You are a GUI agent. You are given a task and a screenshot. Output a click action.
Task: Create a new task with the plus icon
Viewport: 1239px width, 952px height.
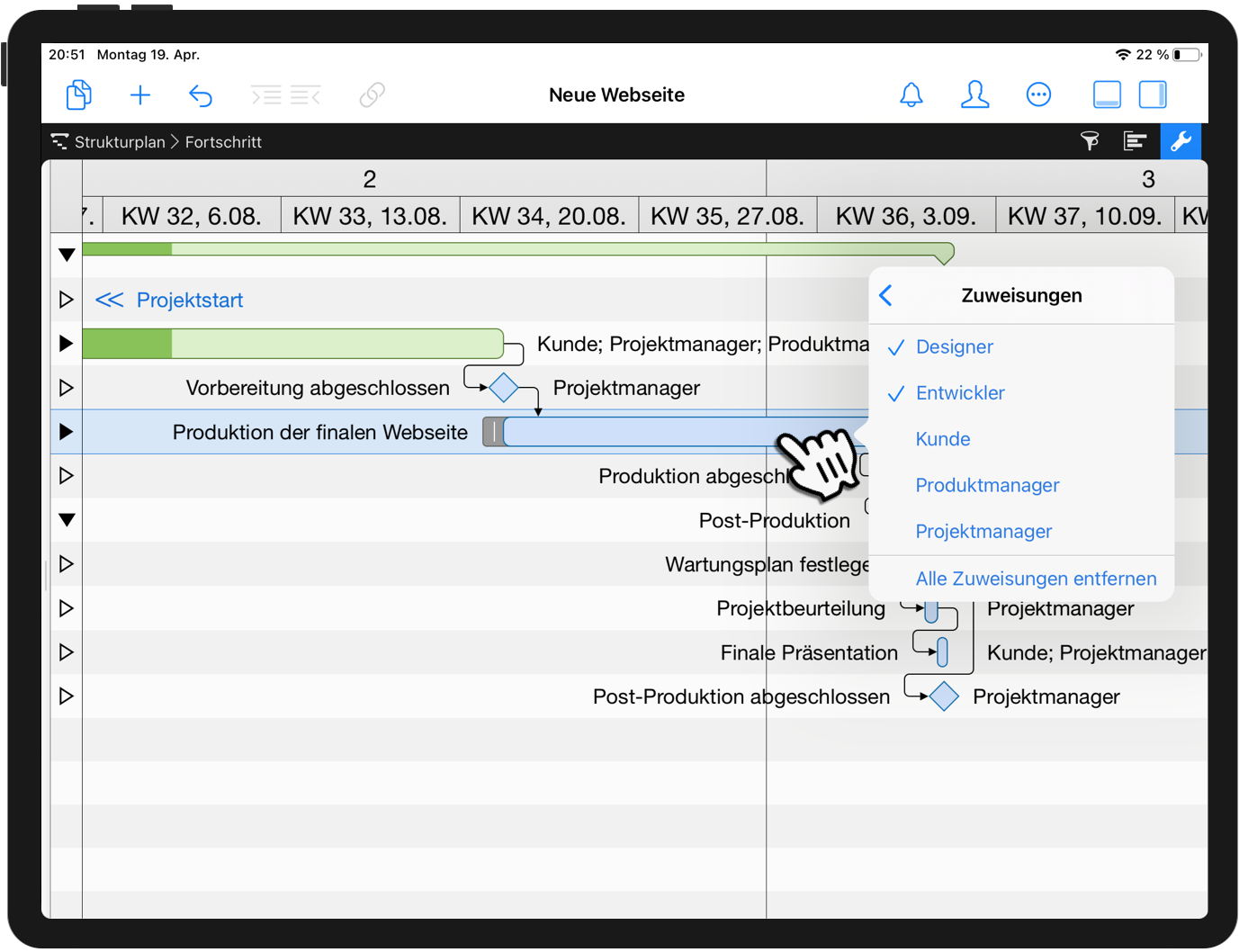coord(140,94)
